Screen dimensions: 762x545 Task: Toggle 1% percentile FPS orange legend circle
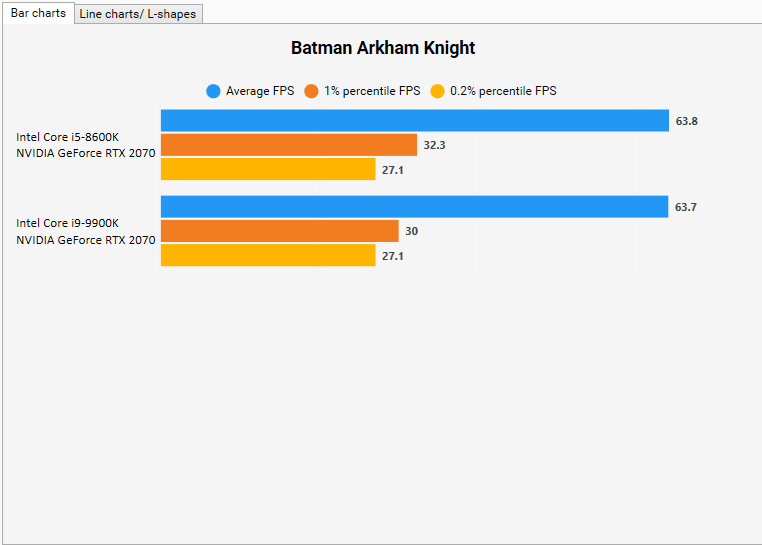pyautogui.click(x=311, y=91)
